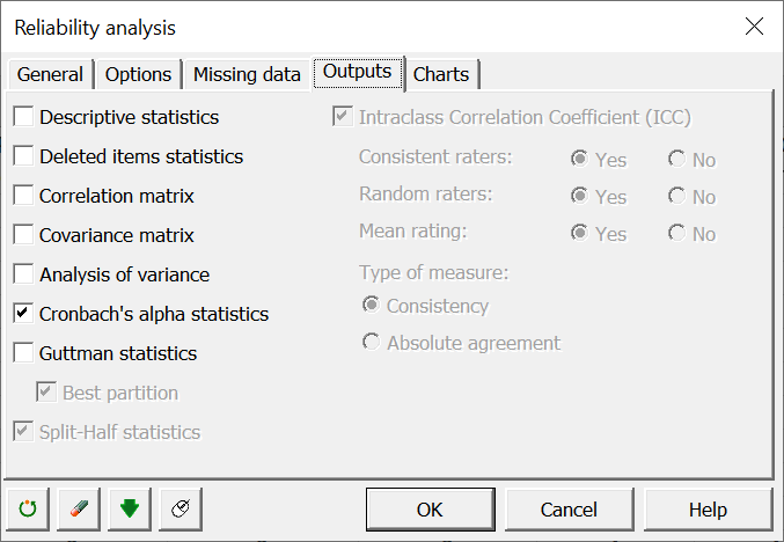The height and width of the screenshot is (542, 784).
Task: Click the mouse selection mode icon
Action: click(x=180, y=509)
